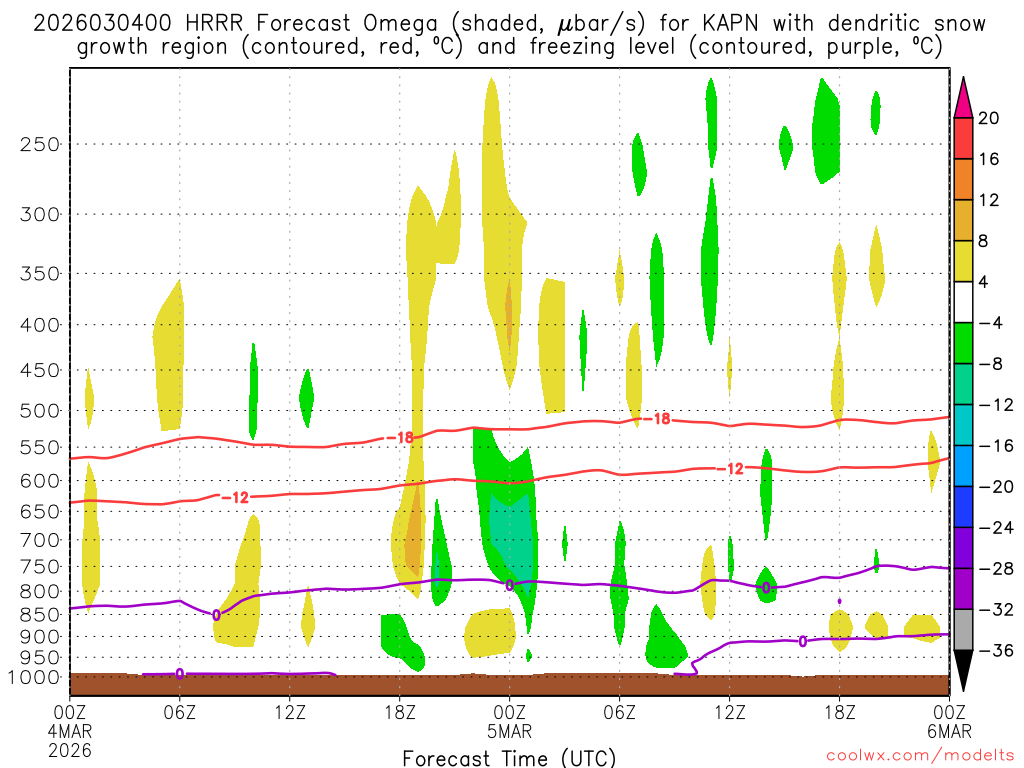Click the 00Z 4MAR 2026 time label
The image size is (1024, 768).
point(70,731)
